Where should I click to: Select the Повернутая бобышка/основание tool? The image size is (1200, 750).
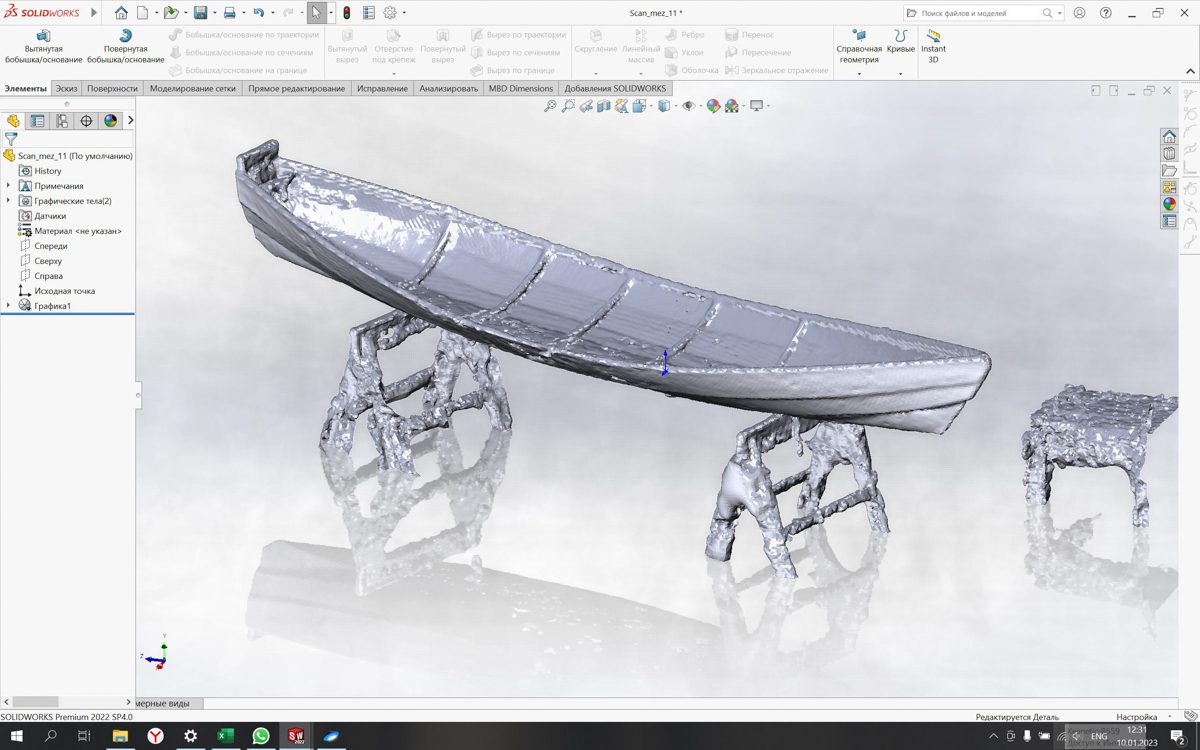click(x=125, y=47)
